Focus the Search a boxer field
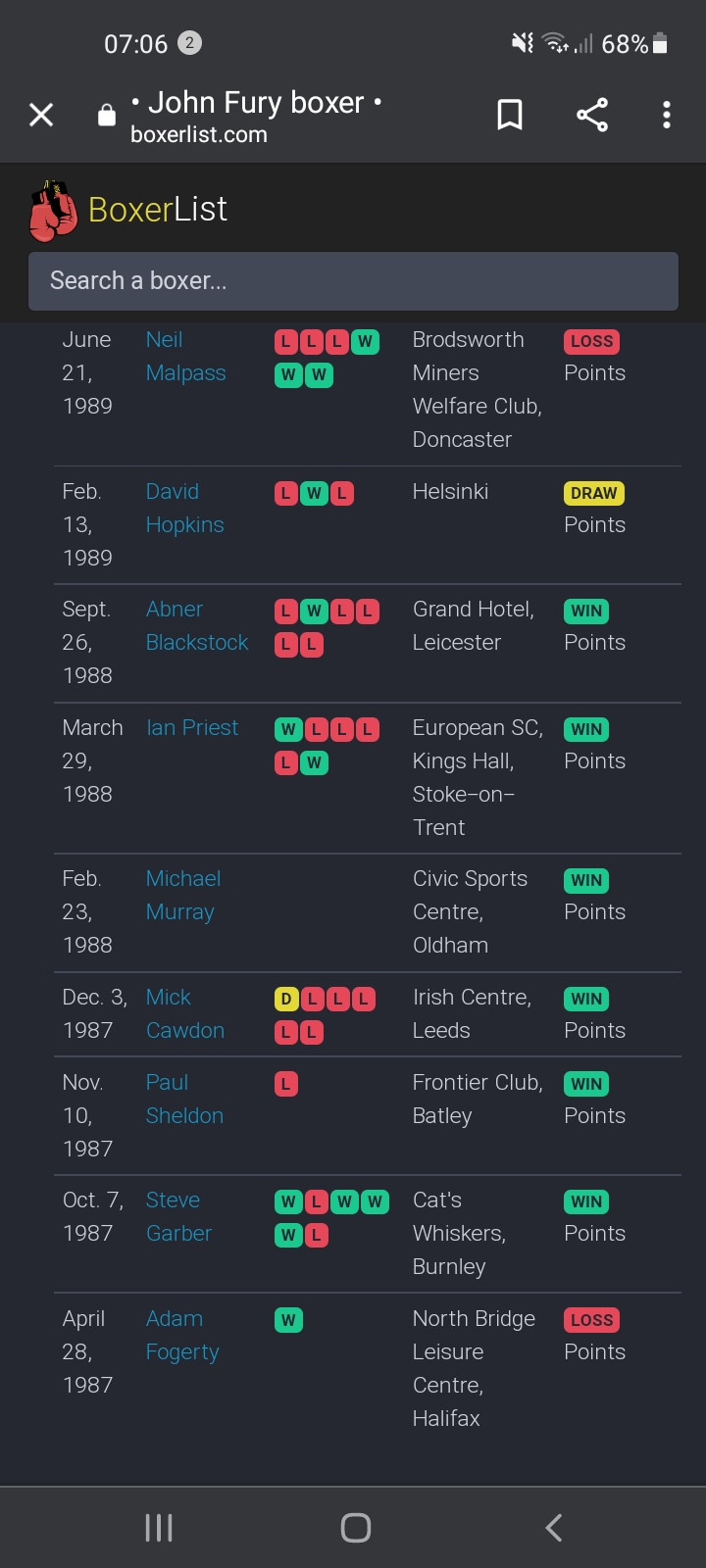The height and width of the screenshot is (1568, 706). pos(353,281)
